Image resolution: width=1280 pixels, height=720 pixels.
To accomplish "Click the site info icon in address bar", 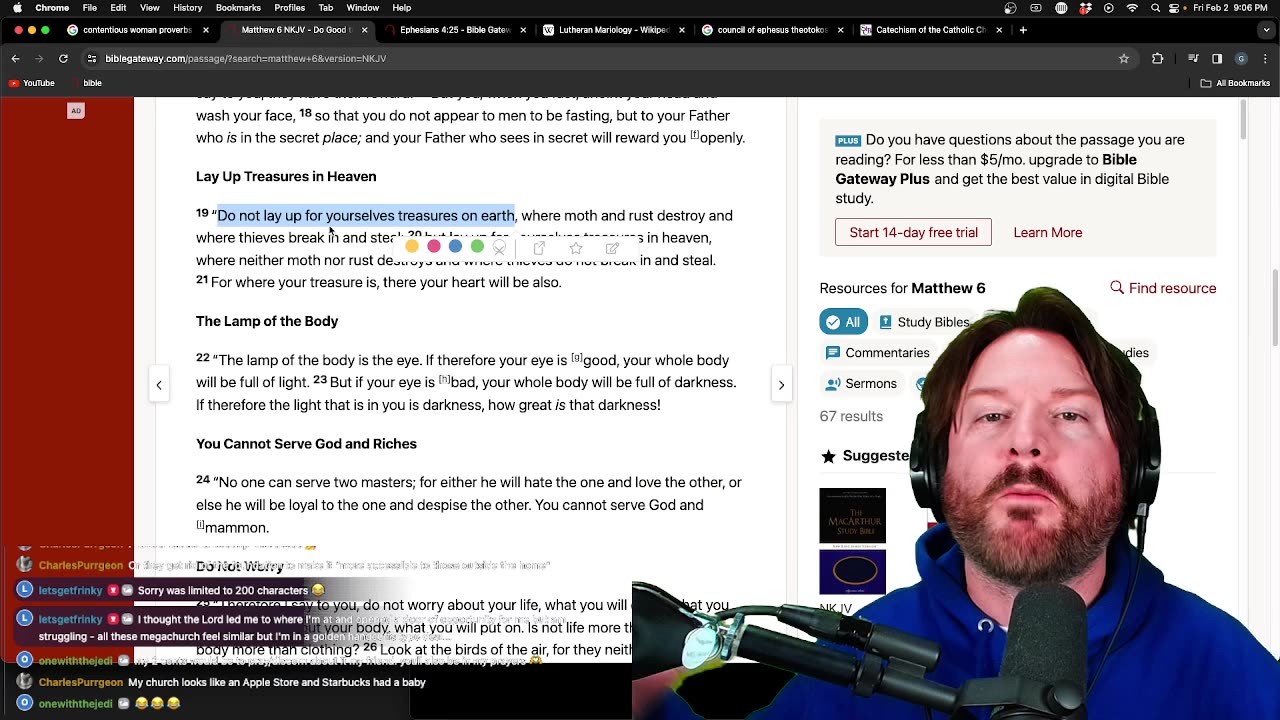I will pos(92,59).
